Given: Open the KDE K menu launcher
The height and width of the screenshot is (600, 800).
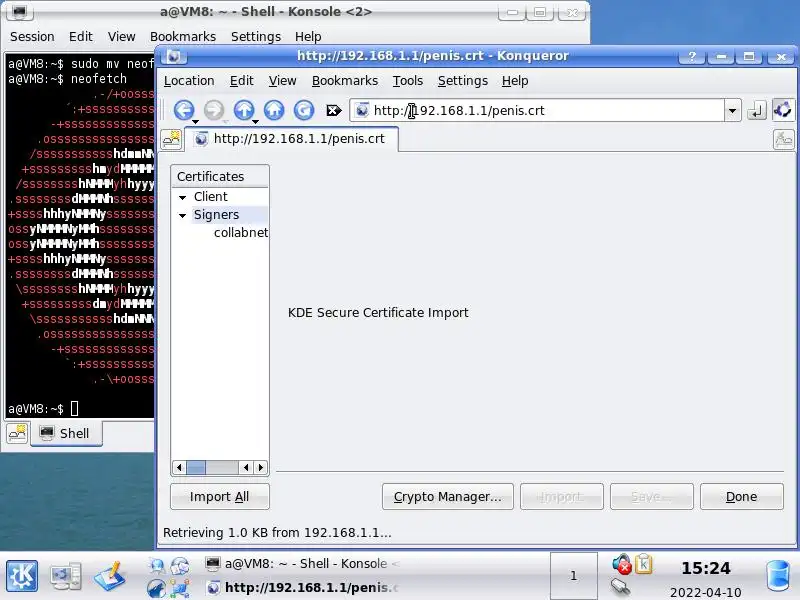Looking at the screenshot, I should (x=21, y=576).
